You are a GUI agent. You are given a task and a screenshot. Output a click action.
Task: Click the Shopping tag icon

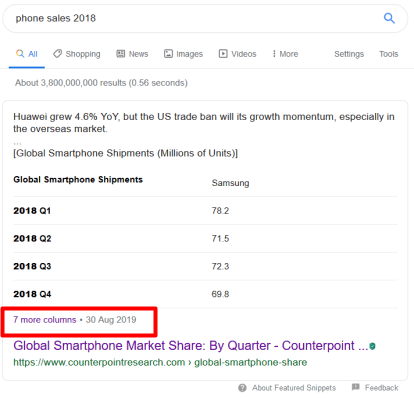(x=58, y=53)
